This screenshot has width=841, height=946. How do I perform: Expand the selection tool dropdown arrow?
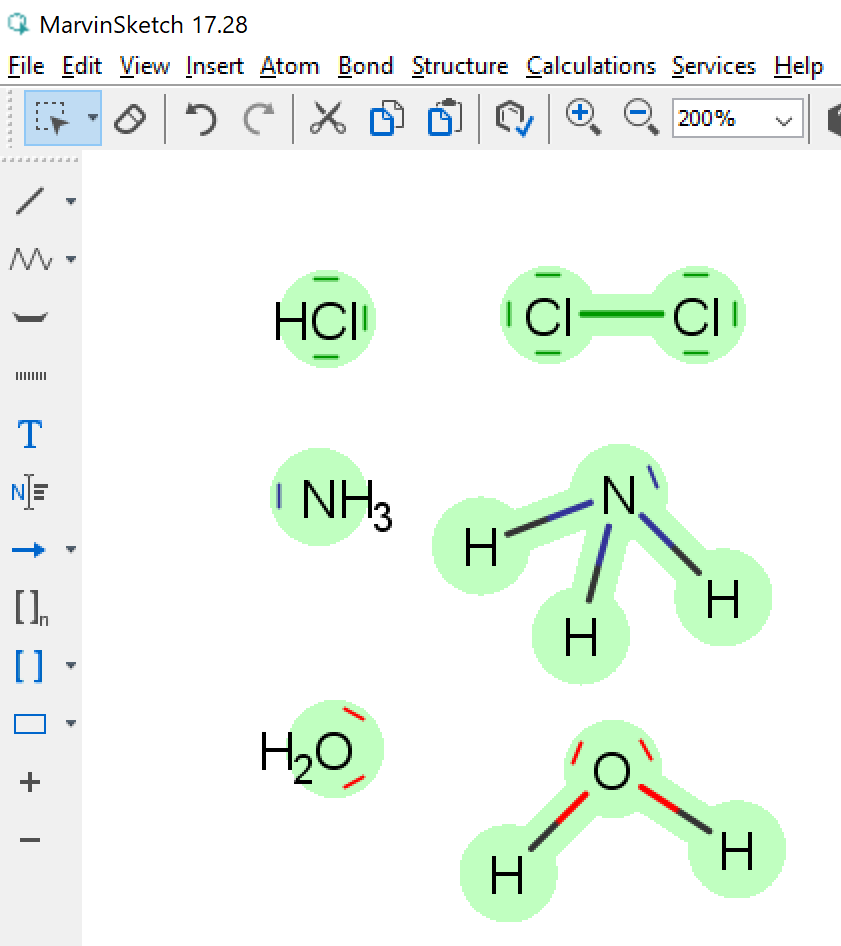pyautogui.click(x=93, y=118)
